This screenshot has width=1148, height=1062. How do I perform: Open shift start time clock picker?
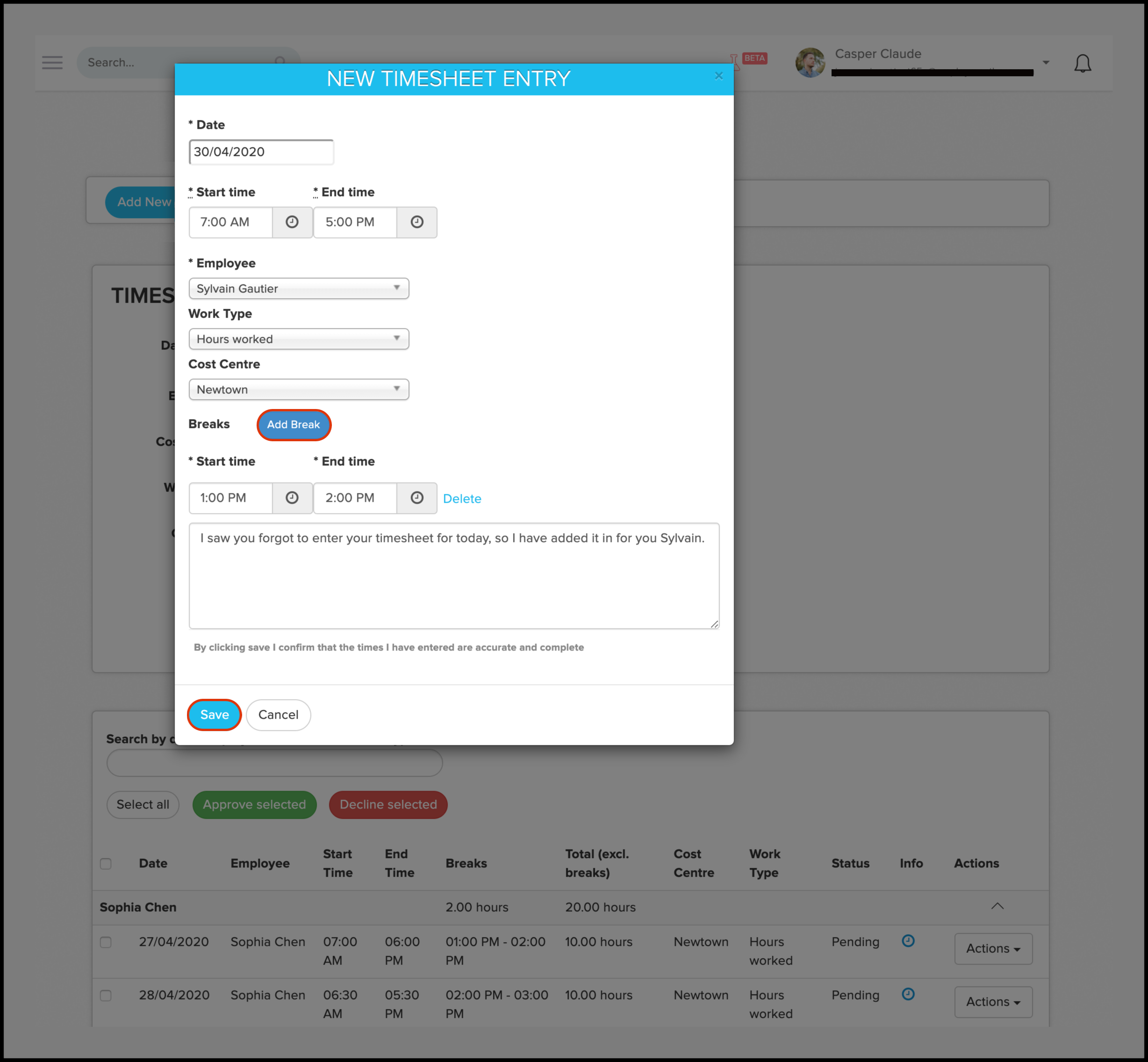tap(292, 222)
